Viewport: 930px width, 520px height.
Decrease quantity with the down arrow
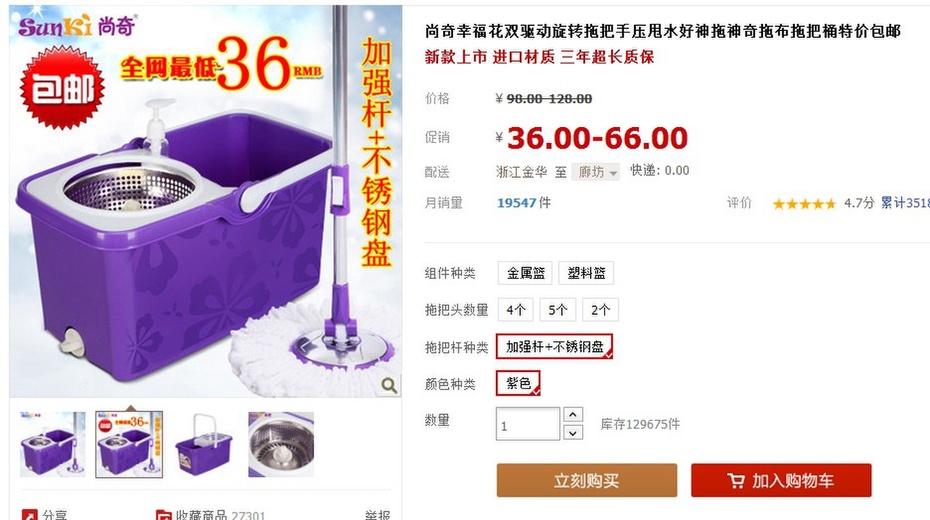[572, 433]
